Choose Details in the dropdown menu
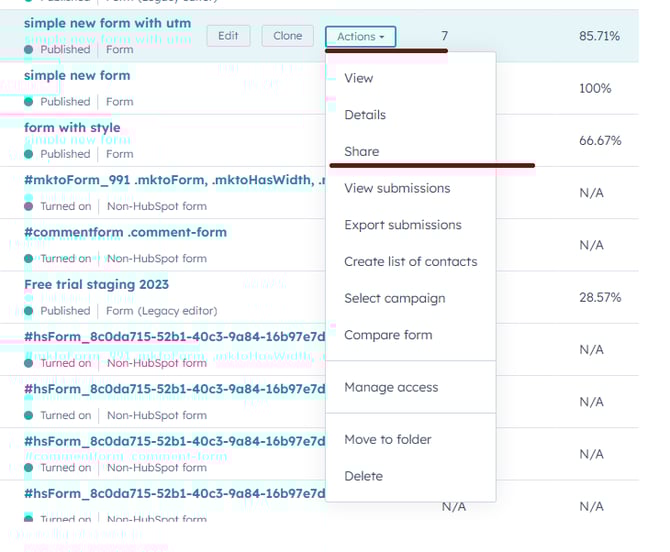This screenshot has width=670, height=552. coord(364,115)
